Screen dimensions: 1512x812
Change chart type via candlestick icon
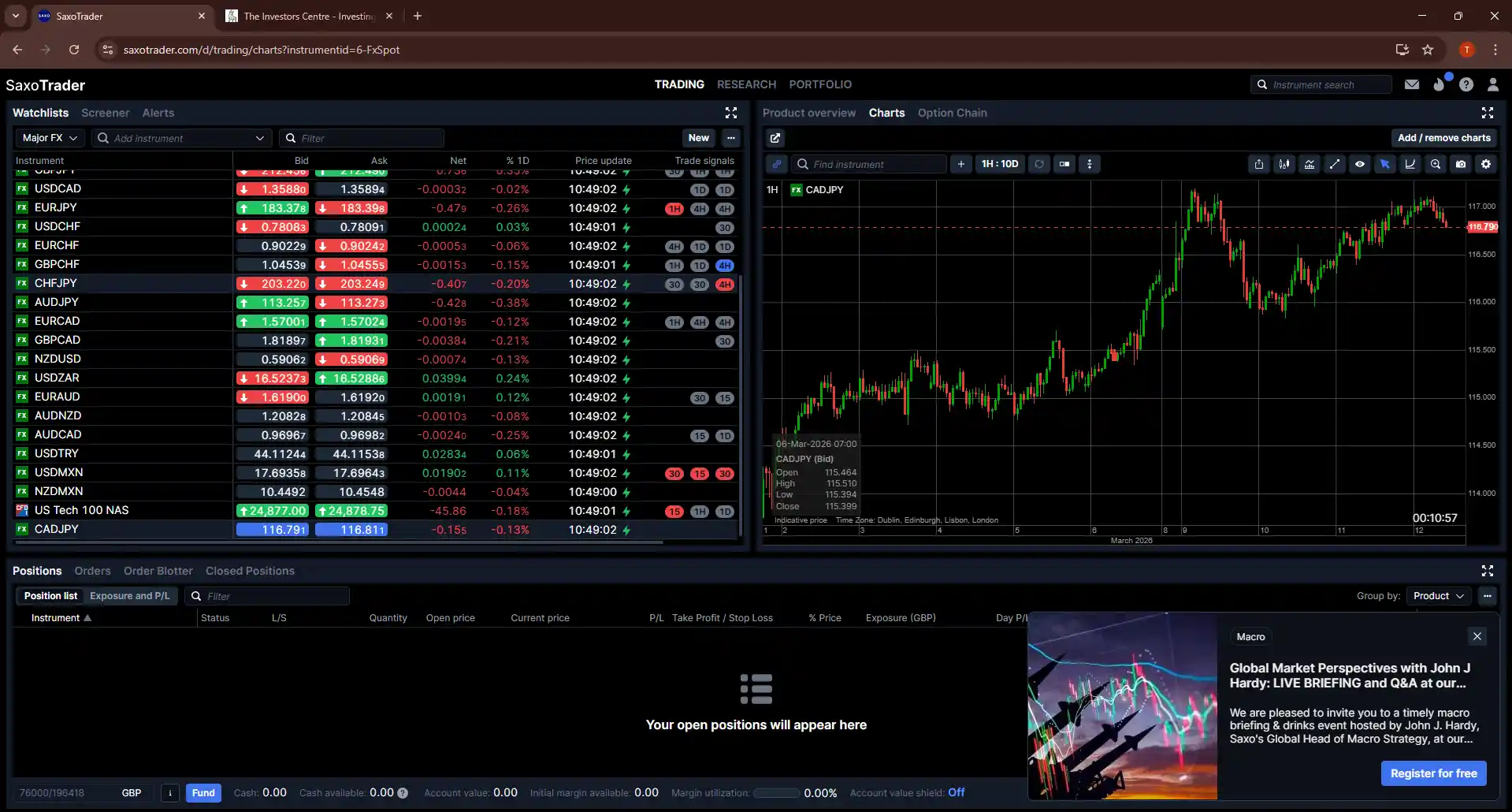1284,164
